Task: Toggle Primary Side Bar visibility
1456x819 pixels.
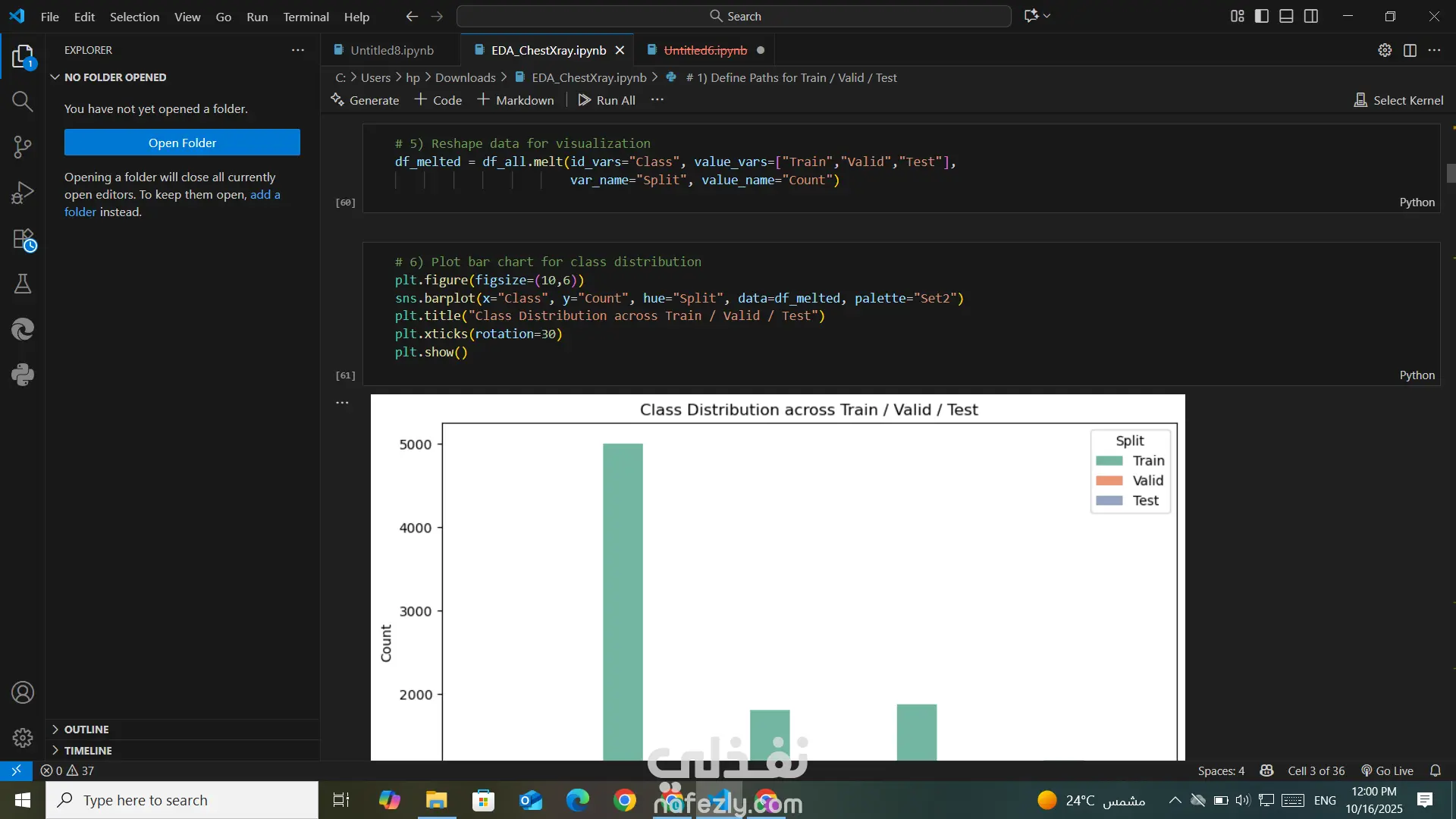Action: pos(1262,16)
